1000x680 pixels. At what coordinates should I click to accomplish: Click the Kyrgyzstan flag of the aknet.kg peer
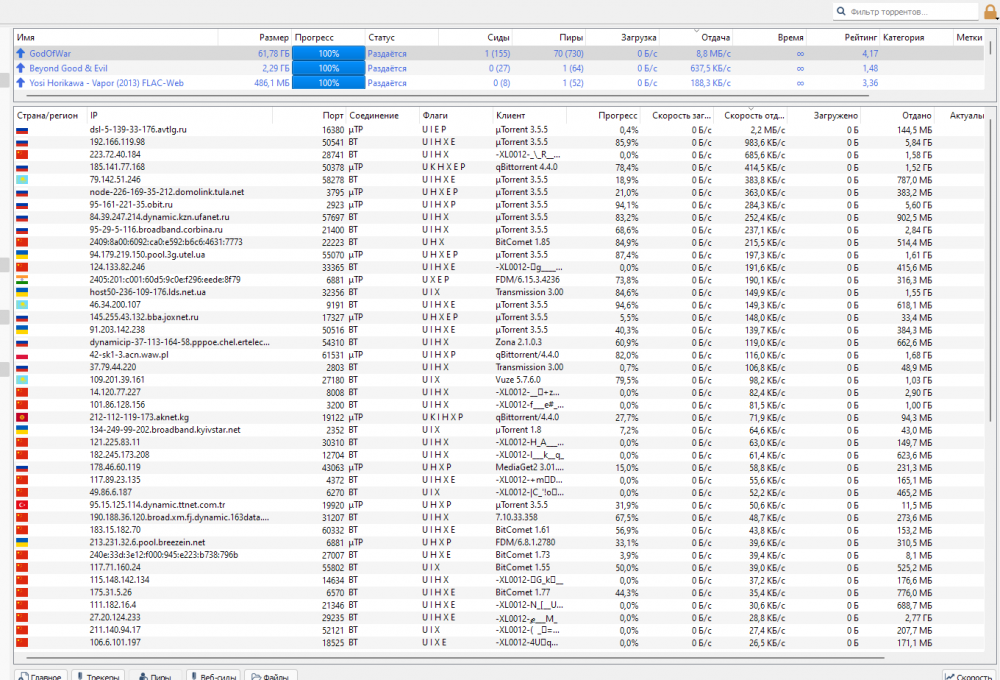click(22, 417)
